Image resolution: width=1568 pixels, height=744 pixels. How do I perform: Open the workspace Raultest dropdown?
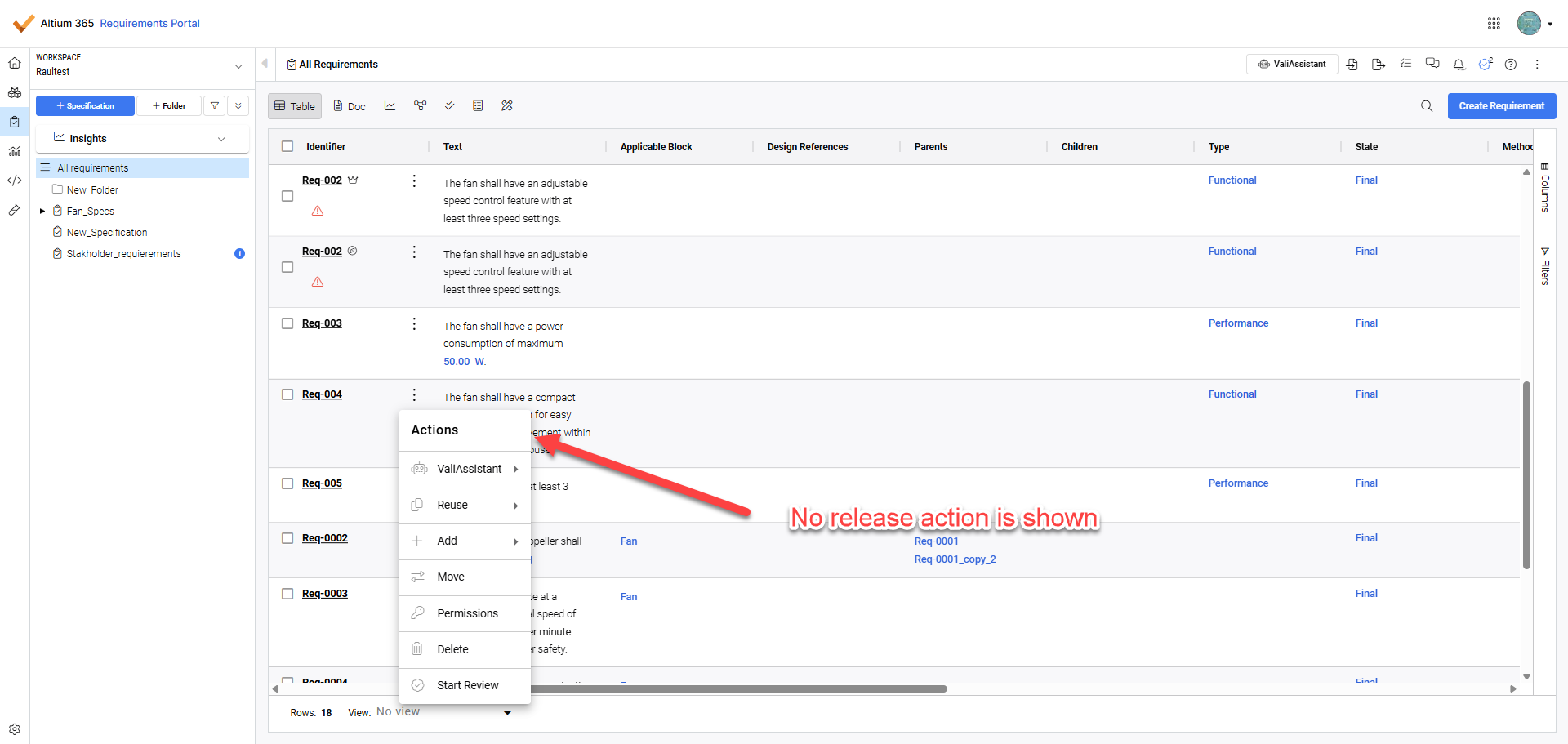pyautogui.click(x=238, y=66)
